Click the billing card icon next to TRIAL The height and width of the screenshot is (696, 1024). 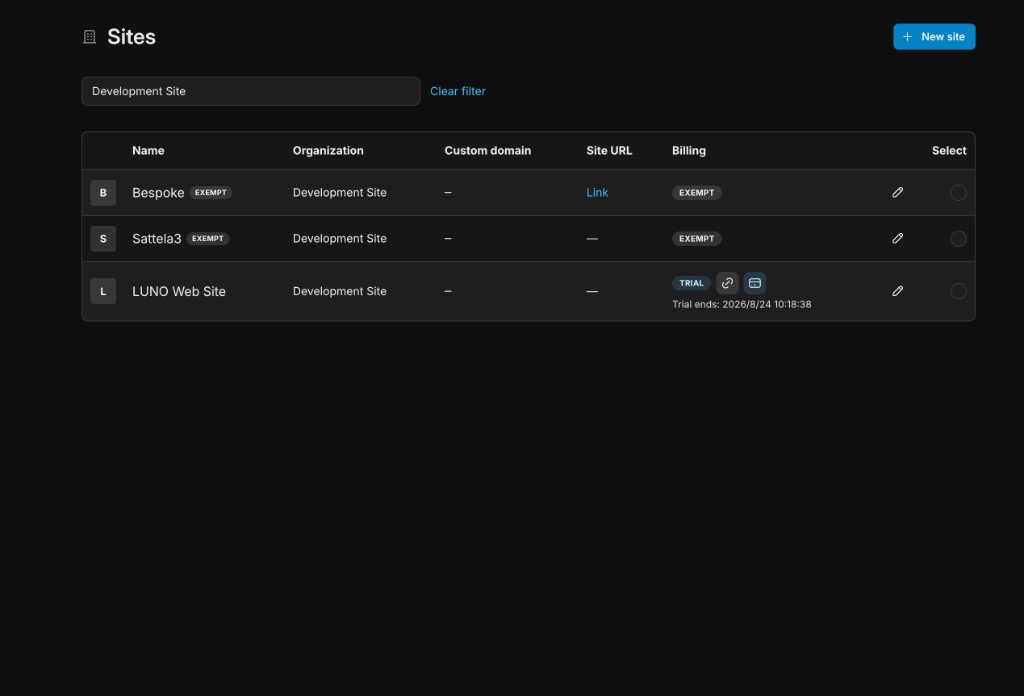point(754,283)
